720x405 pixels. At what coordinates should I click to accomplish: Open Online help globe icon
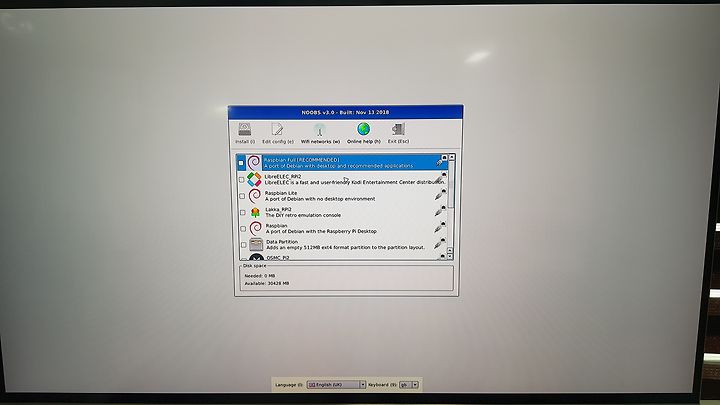pyautogui.click(x=363, y=129)
